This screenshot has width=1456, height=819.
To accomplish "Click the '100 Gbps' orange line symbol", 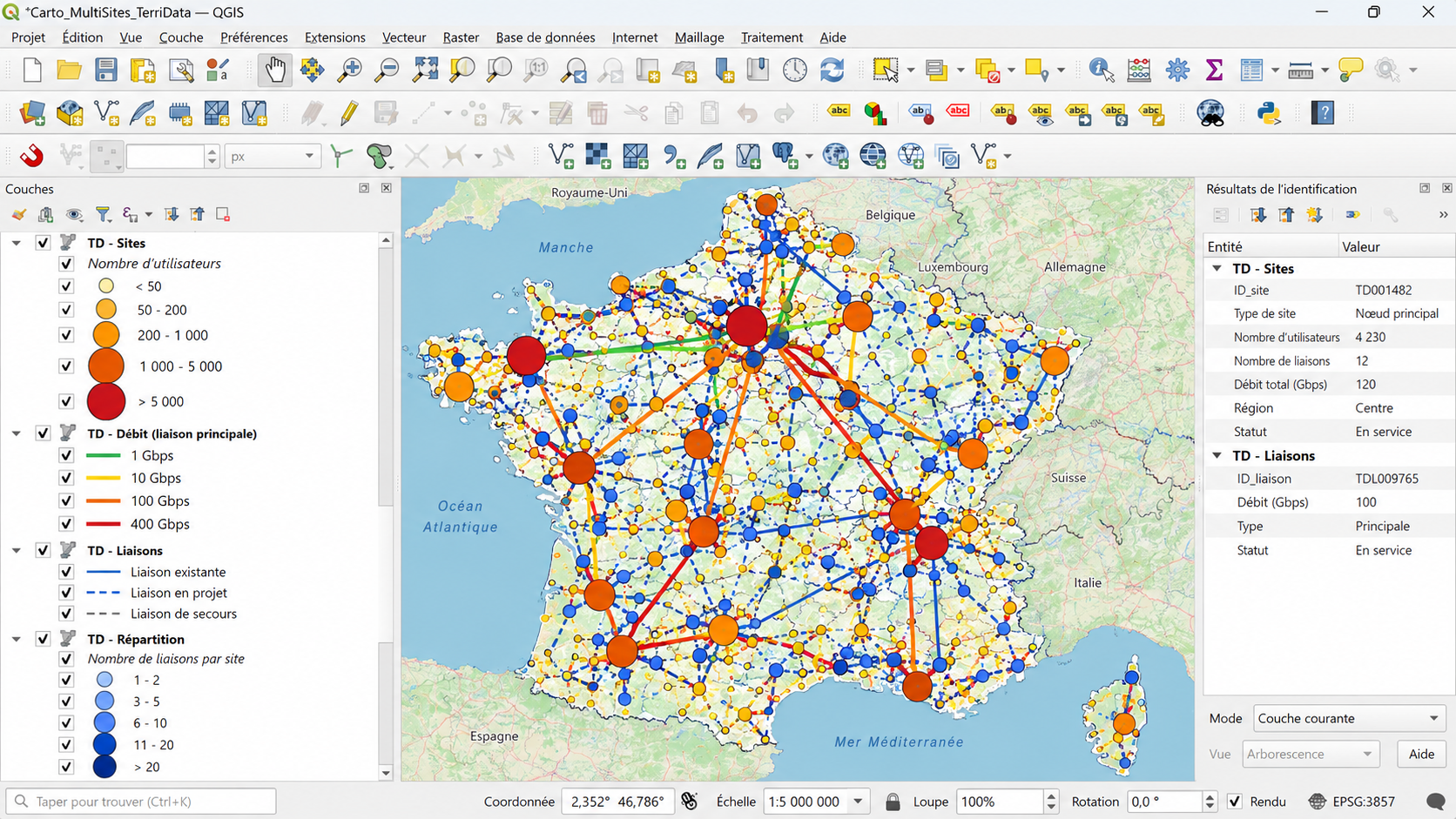I will (x=104, y=501).
